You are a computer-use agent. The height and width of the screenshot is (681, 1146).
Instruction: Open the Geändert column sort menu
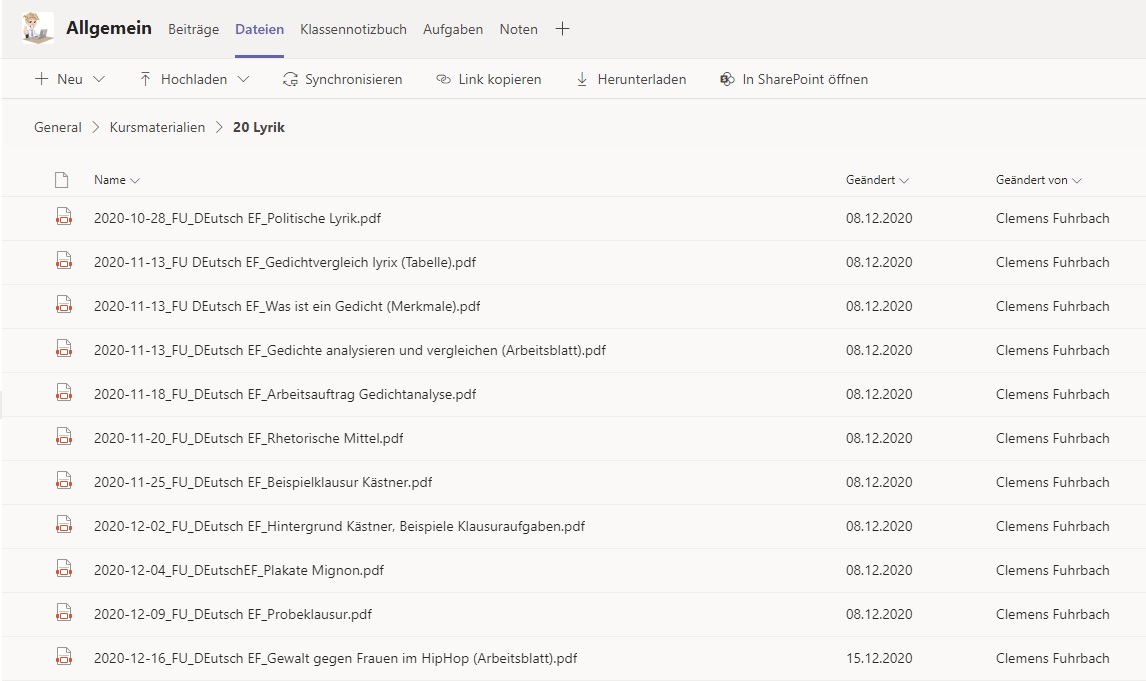[x=876, y=180]
